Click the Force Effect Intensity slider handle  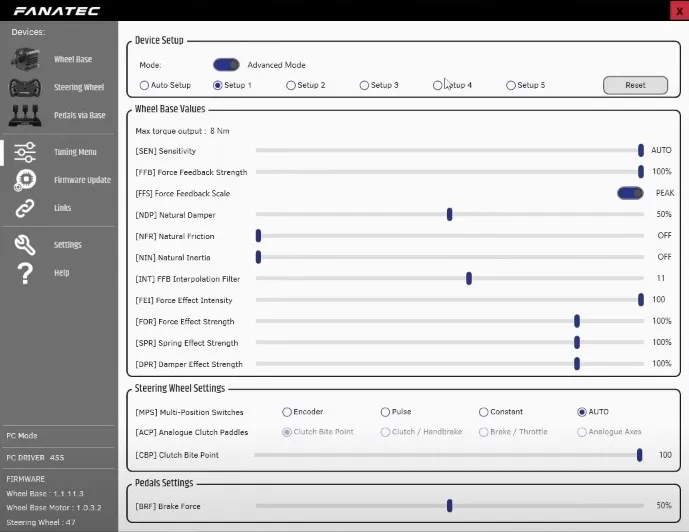(x=641, y=300)
